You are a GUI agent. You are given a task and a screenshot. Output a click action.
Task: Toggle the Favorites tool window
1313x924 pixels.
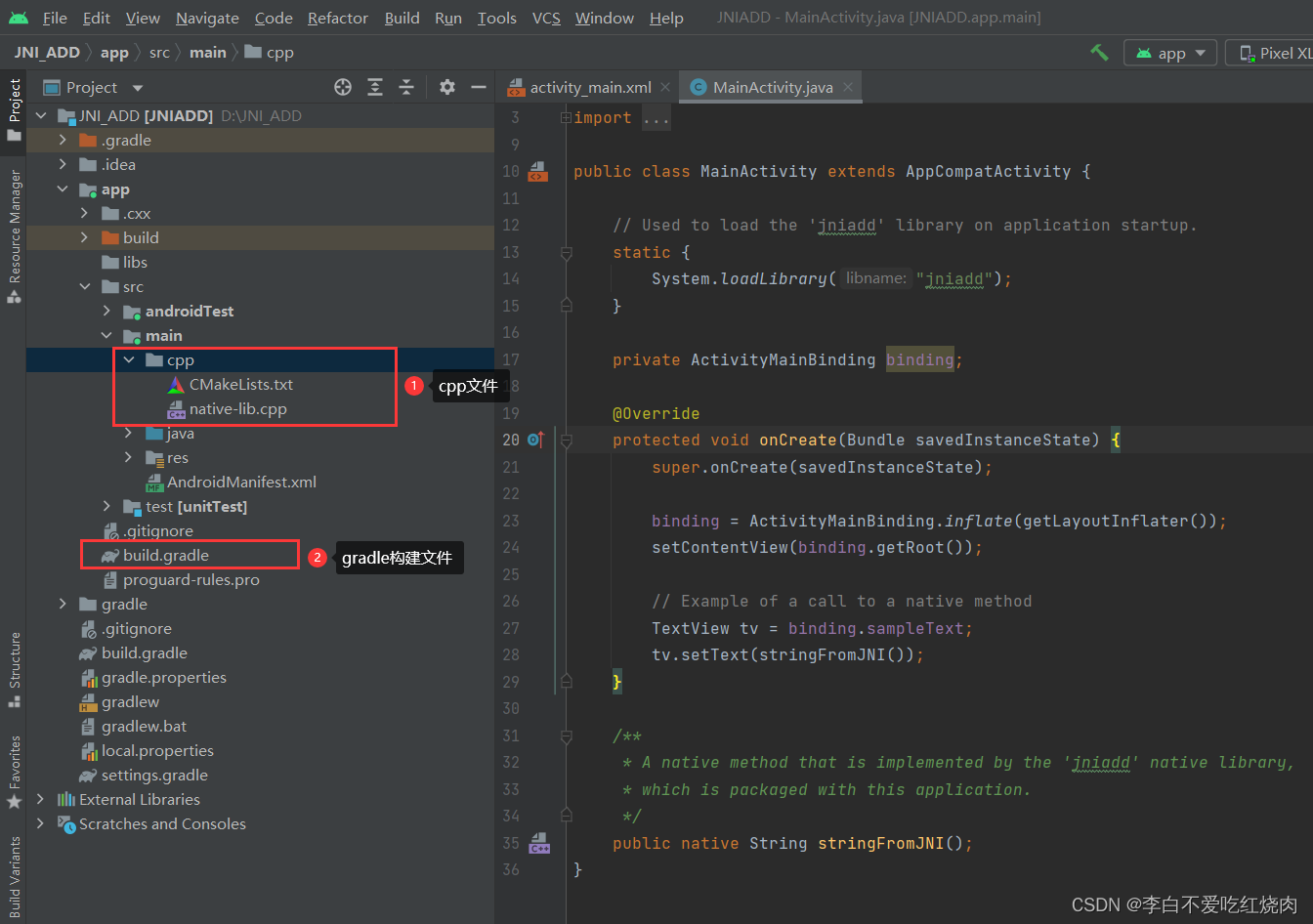(14, 772)
